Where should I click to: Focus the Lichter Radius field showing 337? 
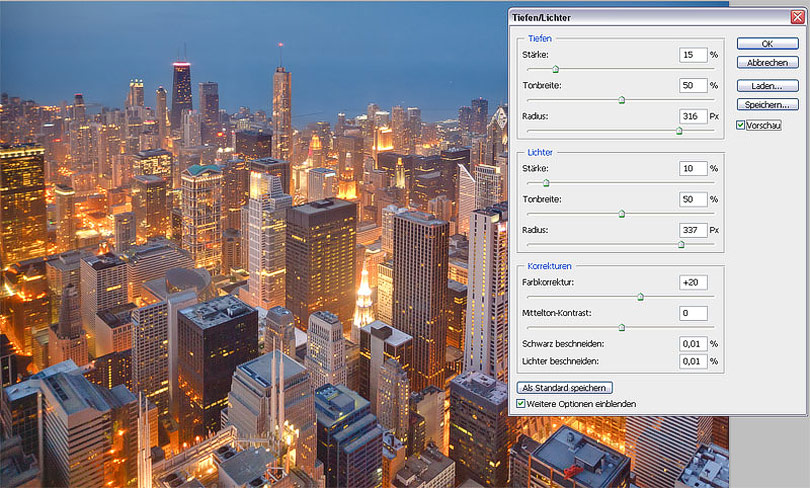pos(693,230)
